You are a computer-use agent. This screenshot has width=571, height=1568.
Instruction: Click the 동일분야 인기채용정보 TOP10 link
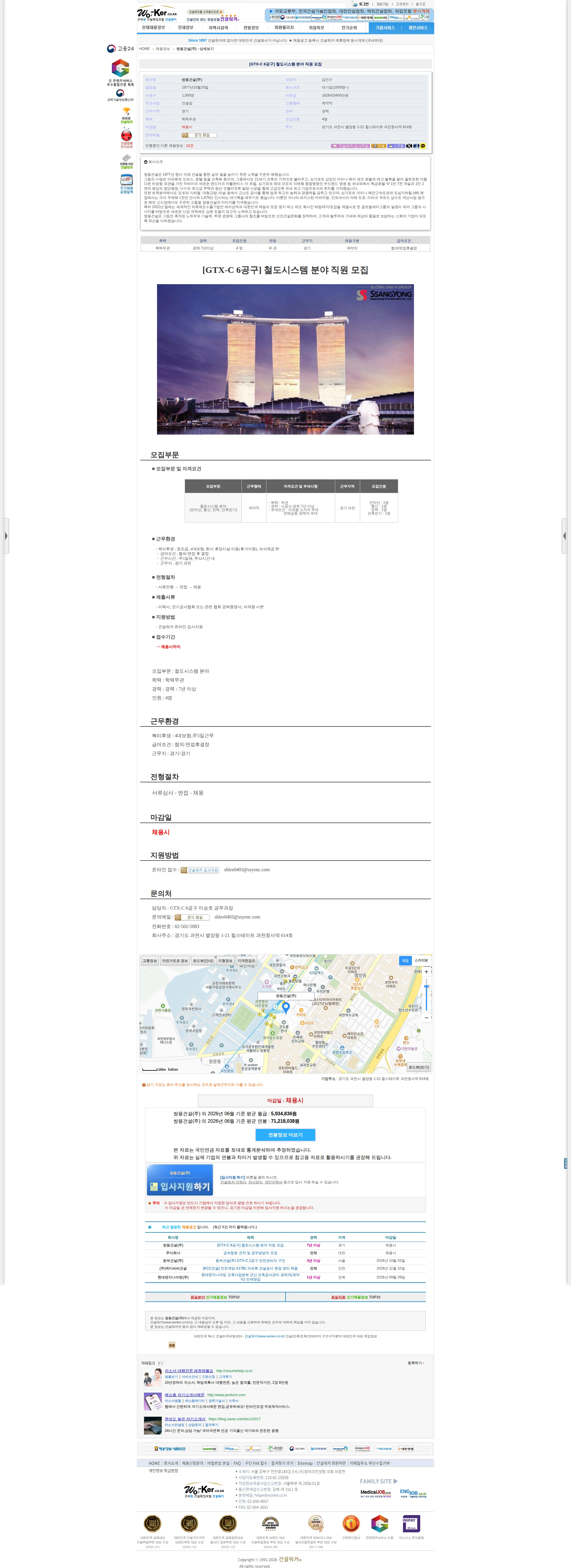coord(215,1297)
